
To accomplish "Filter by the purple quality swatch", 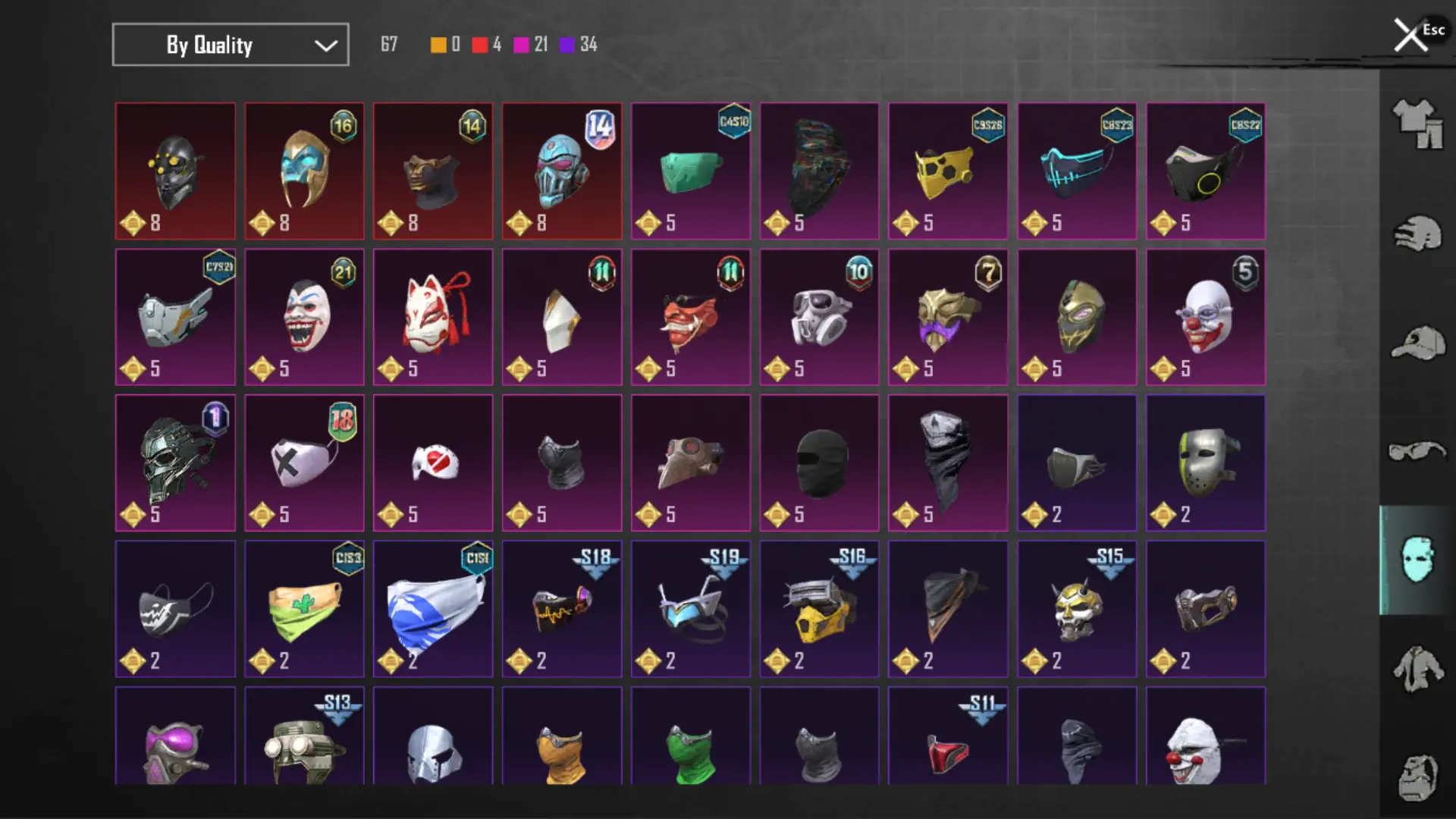I will [x=566, y=45].
